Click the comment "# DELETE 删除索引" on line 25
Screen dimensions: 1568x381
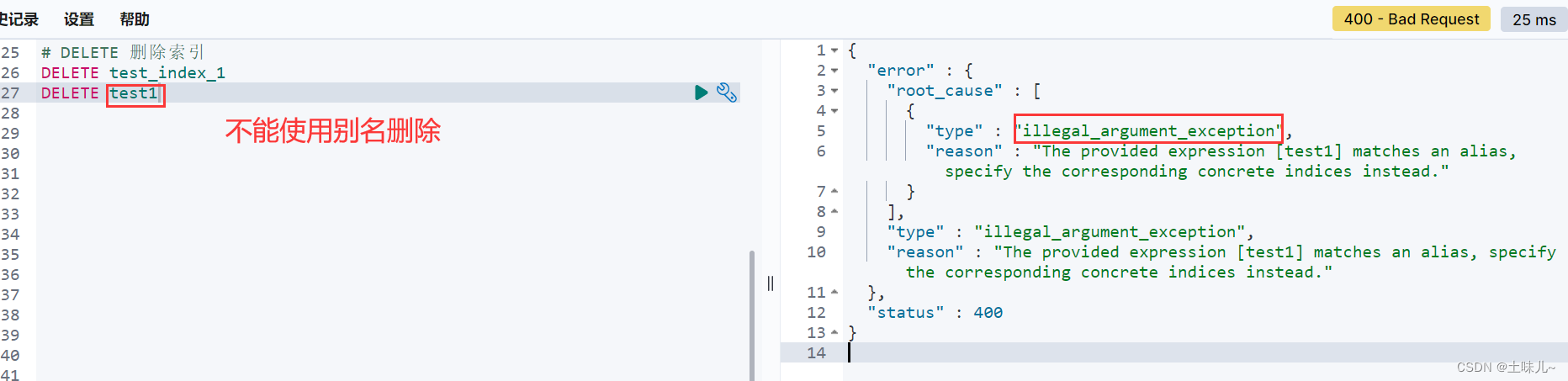click(123, 52)
